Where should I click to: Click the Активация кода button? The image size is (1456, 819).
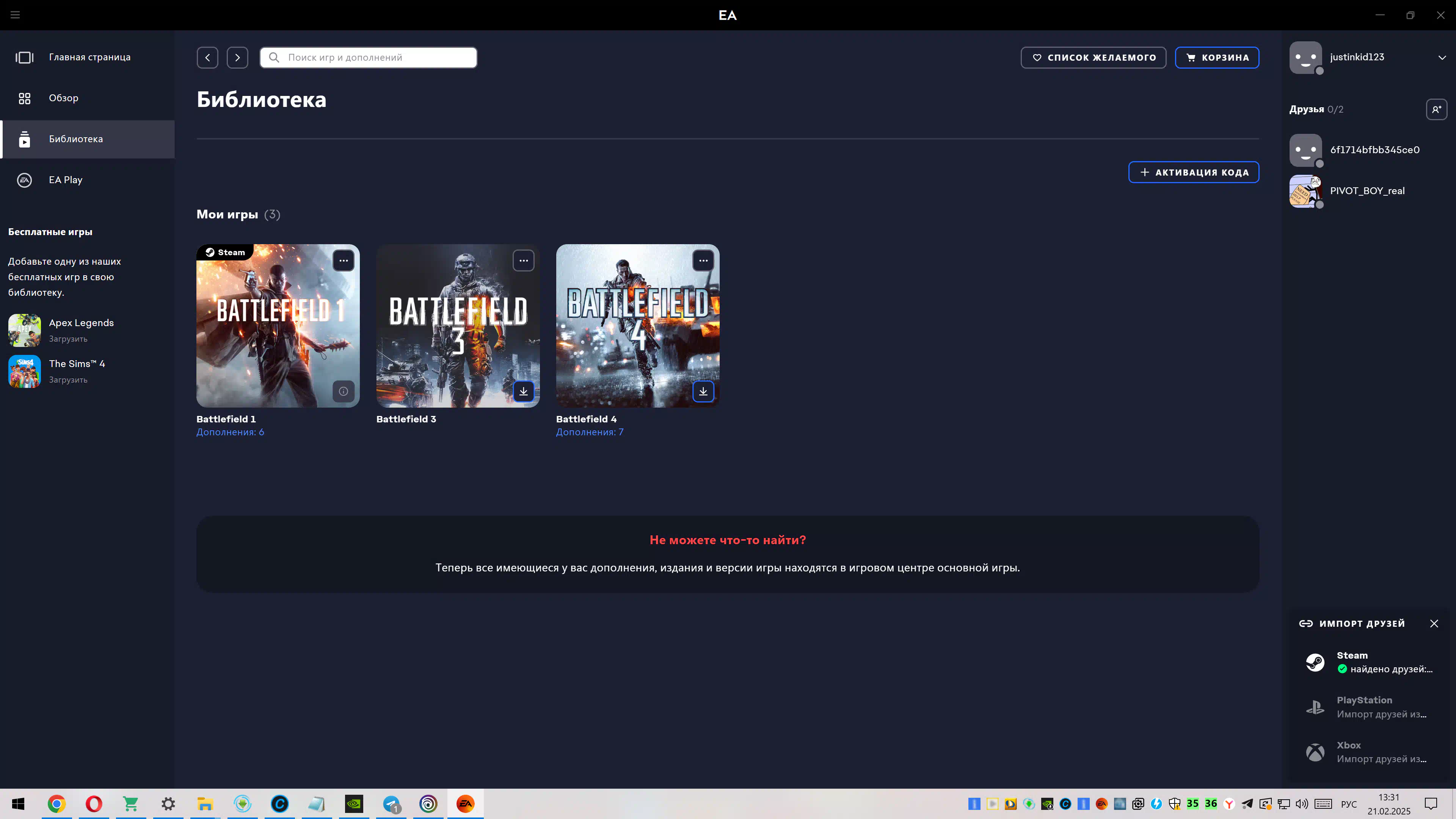click(1194, 172)
